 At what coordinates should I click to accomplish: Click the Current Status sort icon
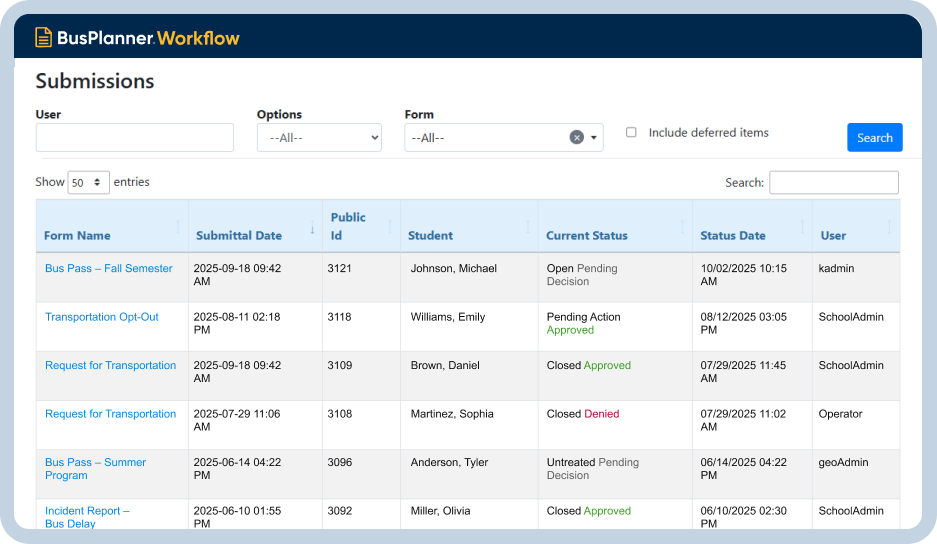click(x=682, y=227)
